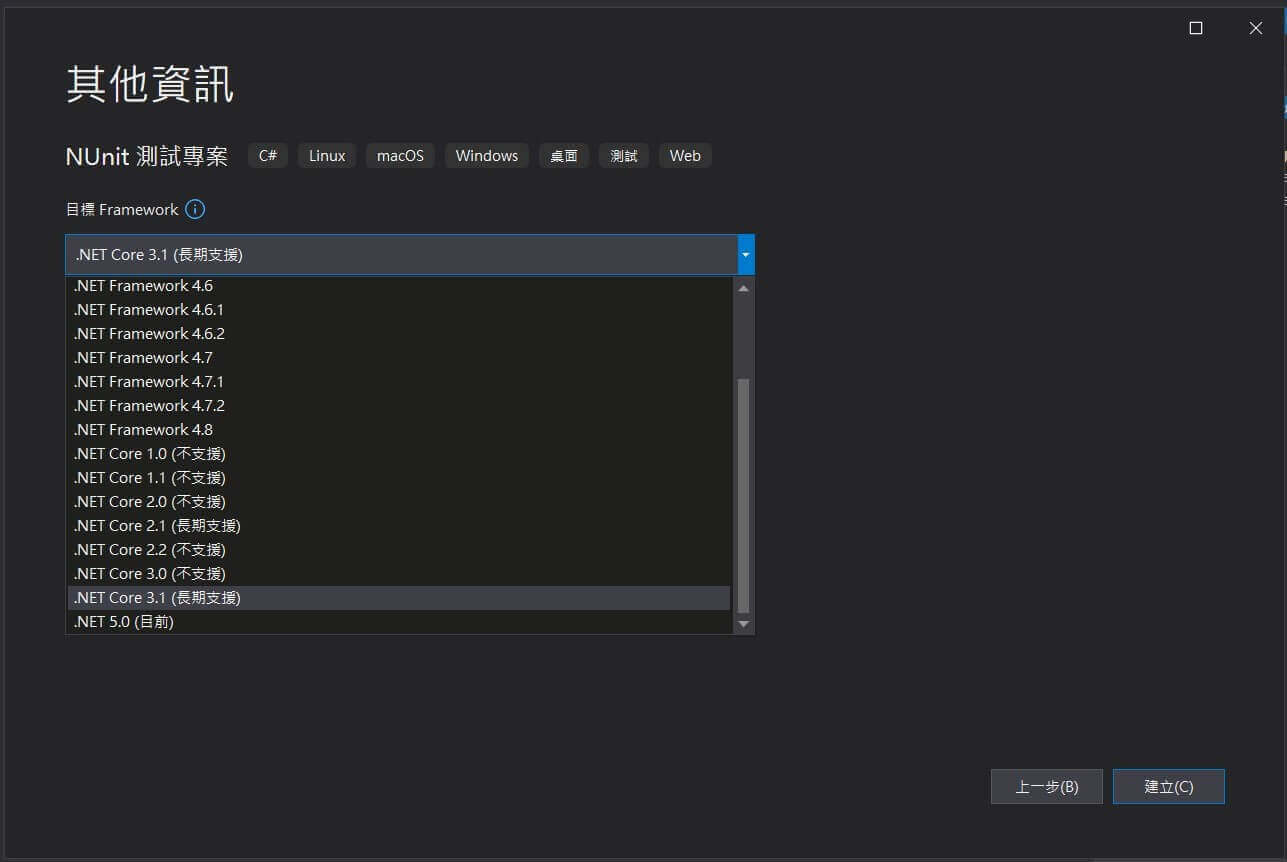Click the 桌面 tag
Viewport: 1287px width, 862px height.
pyautogui.click(x=564, y=156)
